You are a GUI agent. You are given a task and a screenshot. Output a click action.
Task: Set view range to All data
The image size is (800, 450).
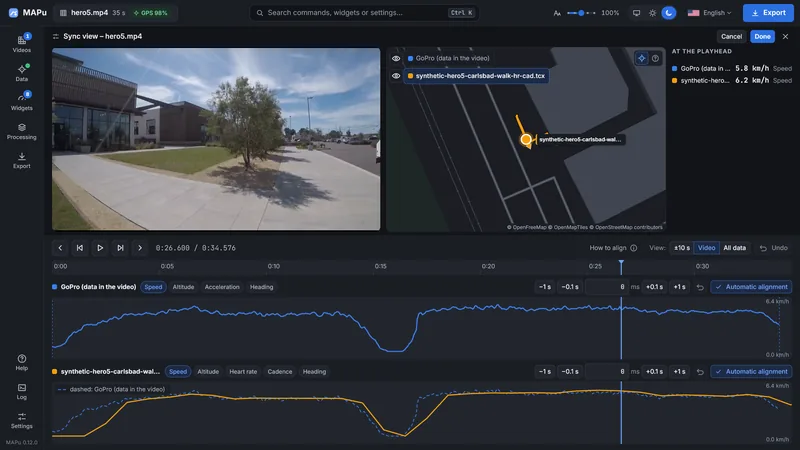click(x=734, y=248)
